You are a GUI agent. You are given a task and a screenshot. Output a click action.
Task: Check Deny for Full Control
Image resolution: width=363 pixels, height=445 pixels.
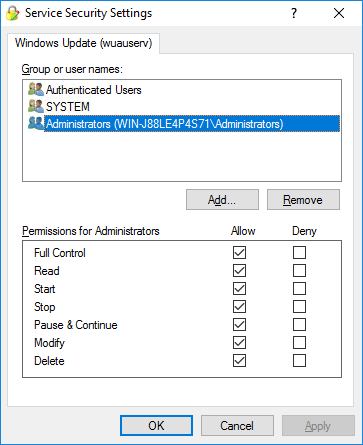click(x=299, y=252)
